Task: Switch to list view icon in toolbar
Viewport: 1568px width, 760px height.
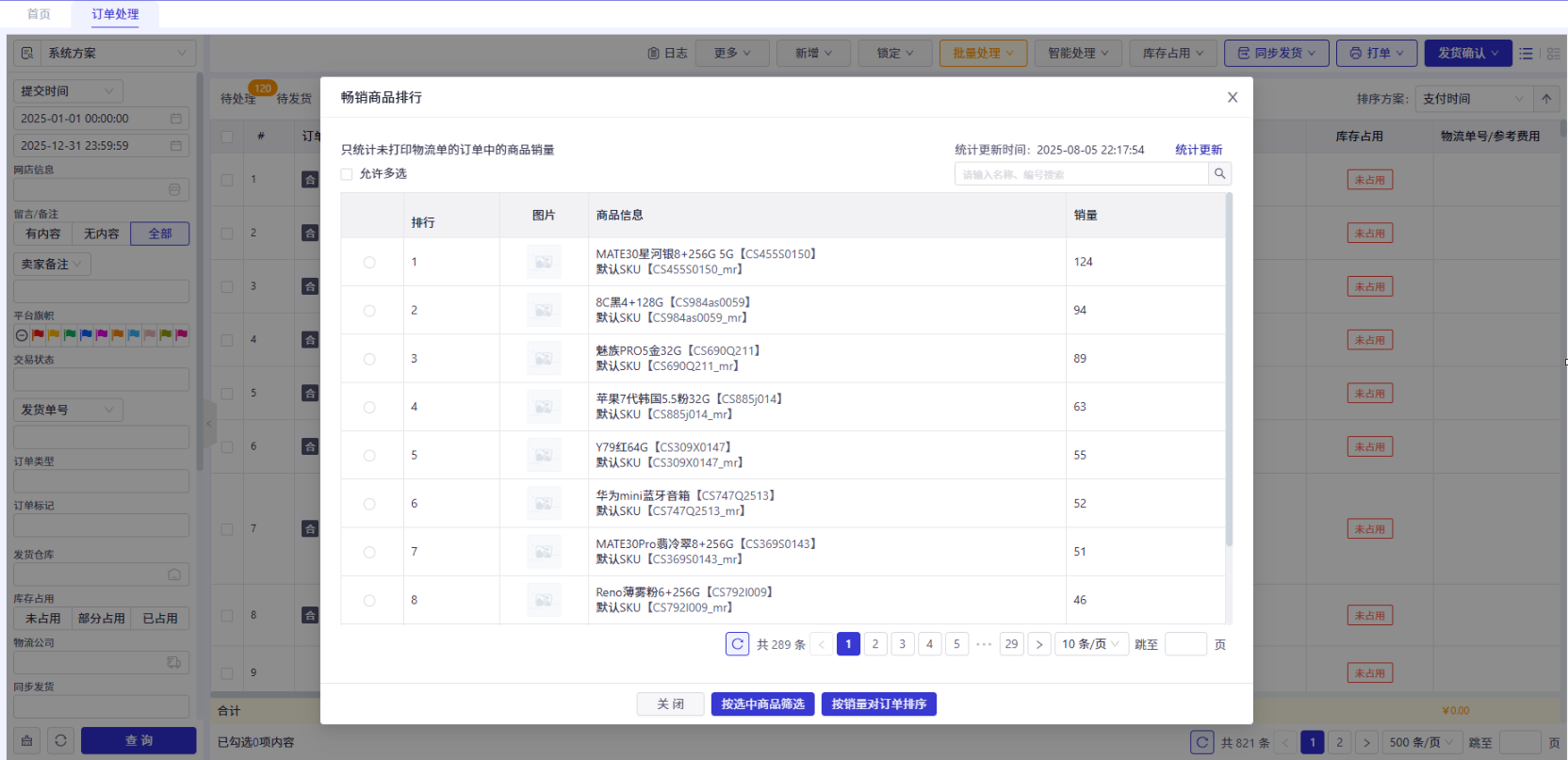Action: pos(1527,54)
